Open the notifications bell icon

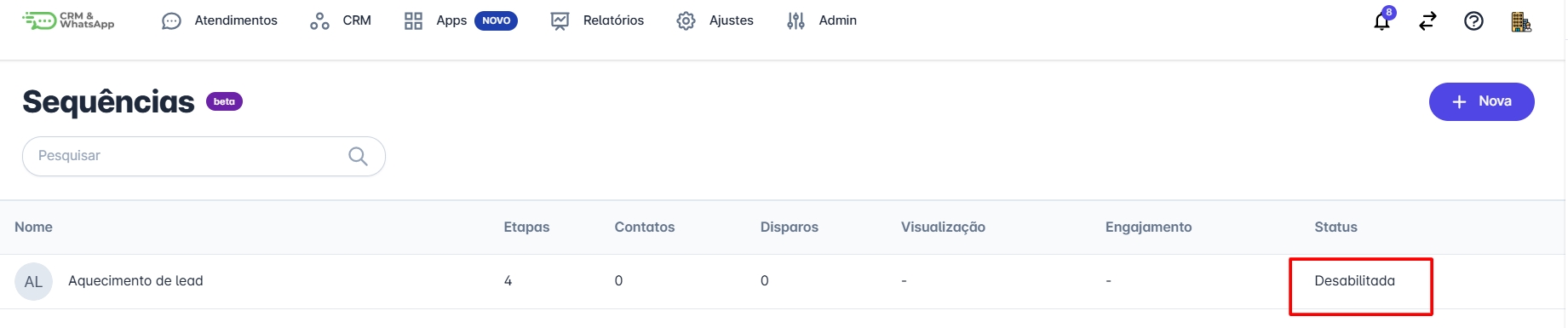click(x=1382, y=20)
